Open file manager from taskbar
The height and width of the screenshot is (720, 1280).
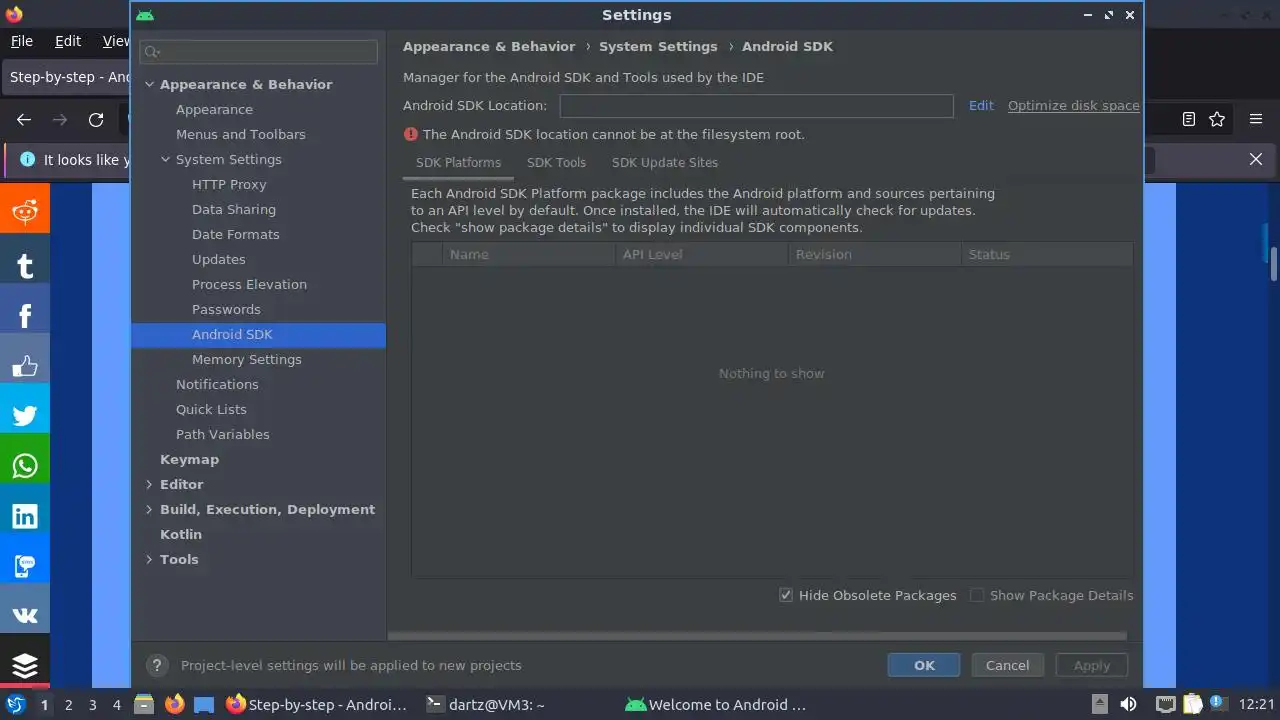coord(144,704)
